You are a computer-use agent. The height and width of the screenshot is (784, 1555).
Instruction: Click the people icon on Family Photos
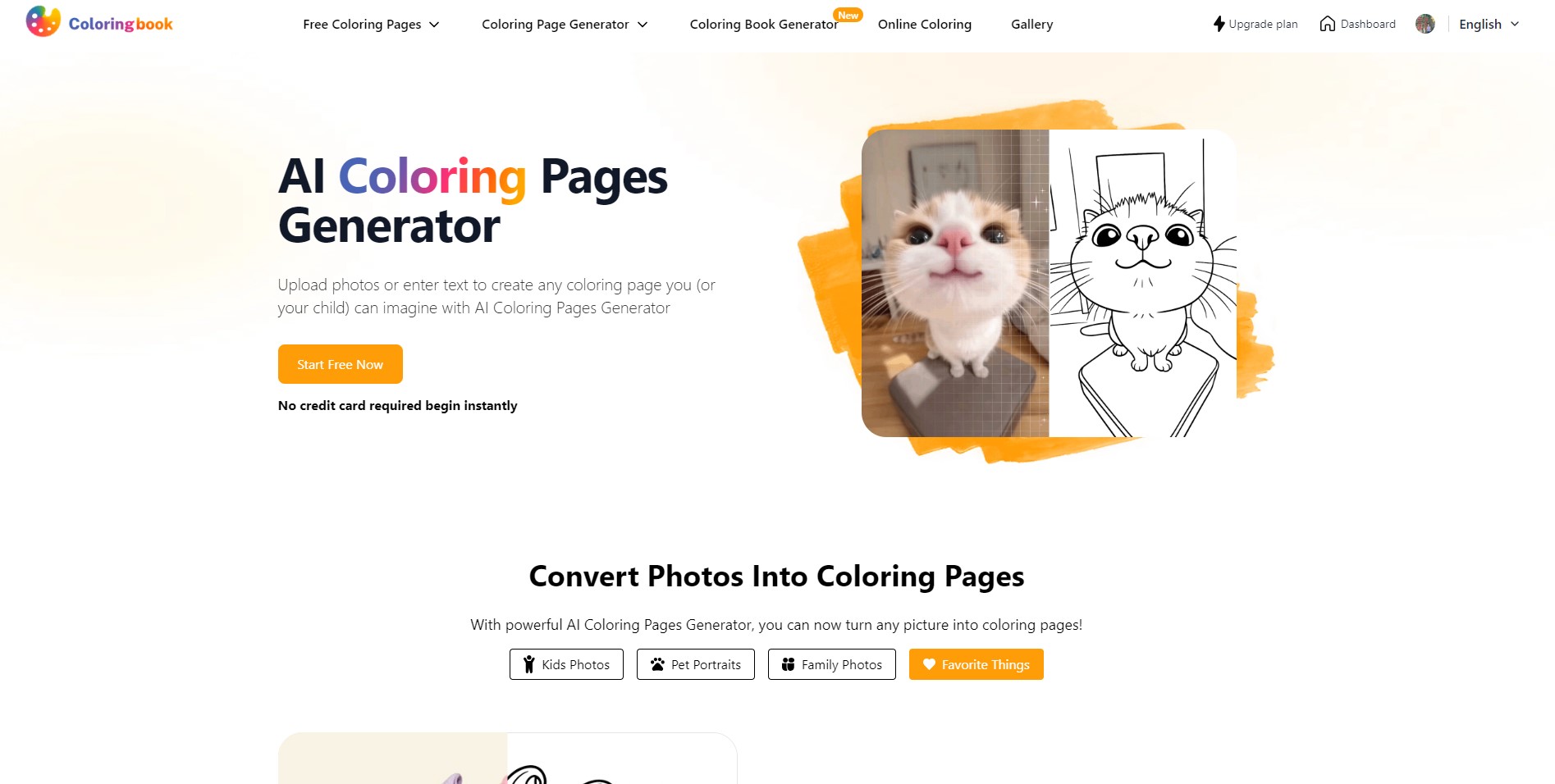pyautogui.click(x=788, y=664)
